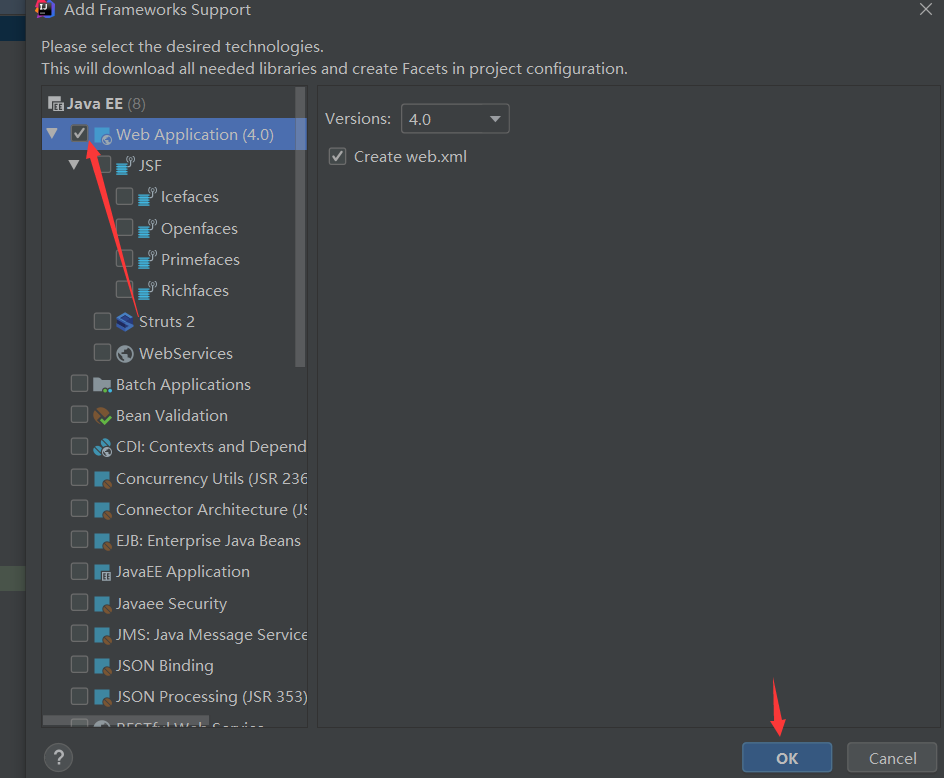
Task: Select the Javaee Security row label
Action: click(x=172, y=603)
